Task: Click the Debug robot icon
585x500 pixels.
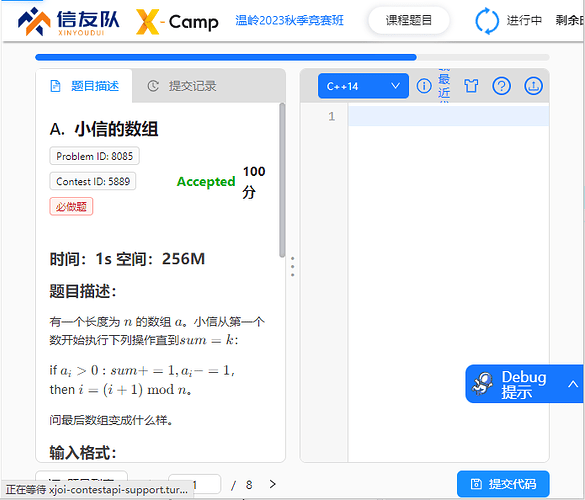Action: 482,384
